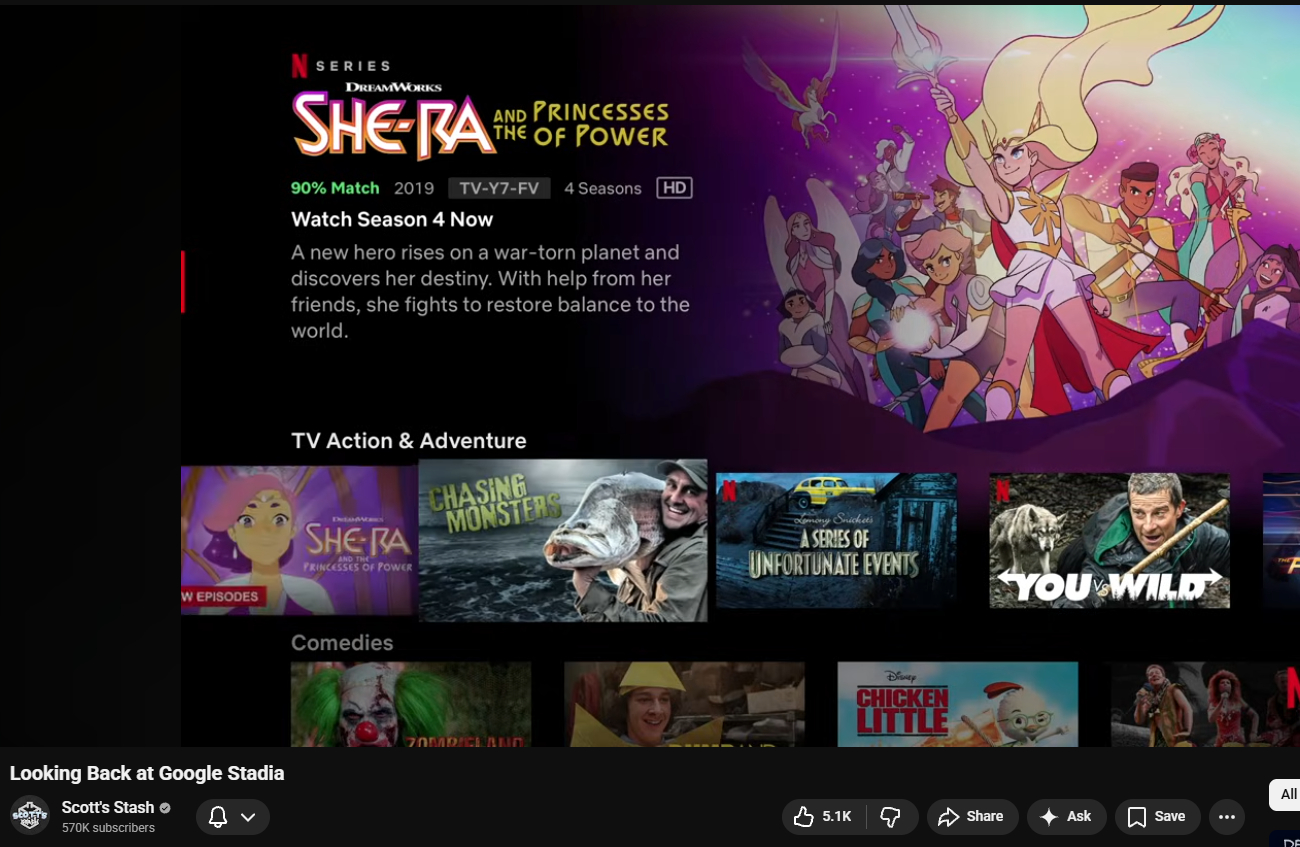Image resolution: width=1300 pixels, height=847 pixels.
Task: Click the 'Looking Back at Google Stadia' title
Action: [147, 773]
